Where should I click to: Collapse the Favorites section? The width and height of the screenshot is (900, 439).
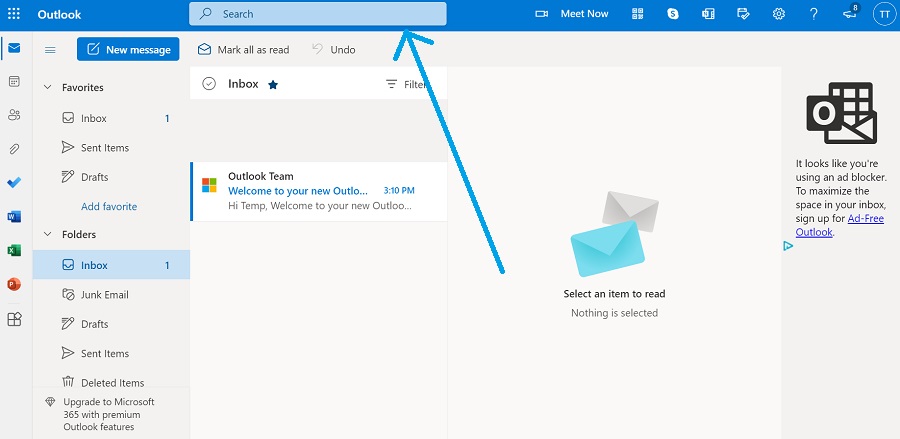tap(48, 87)
